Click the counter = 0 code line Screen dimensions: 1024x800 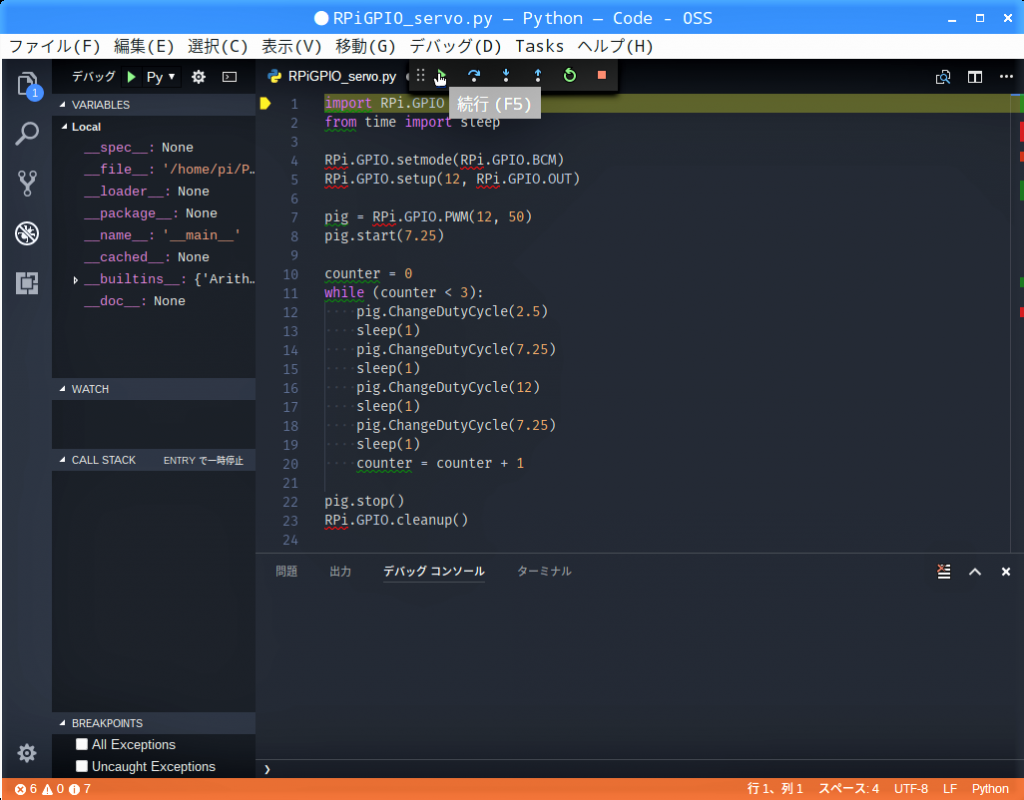(368, 274)
